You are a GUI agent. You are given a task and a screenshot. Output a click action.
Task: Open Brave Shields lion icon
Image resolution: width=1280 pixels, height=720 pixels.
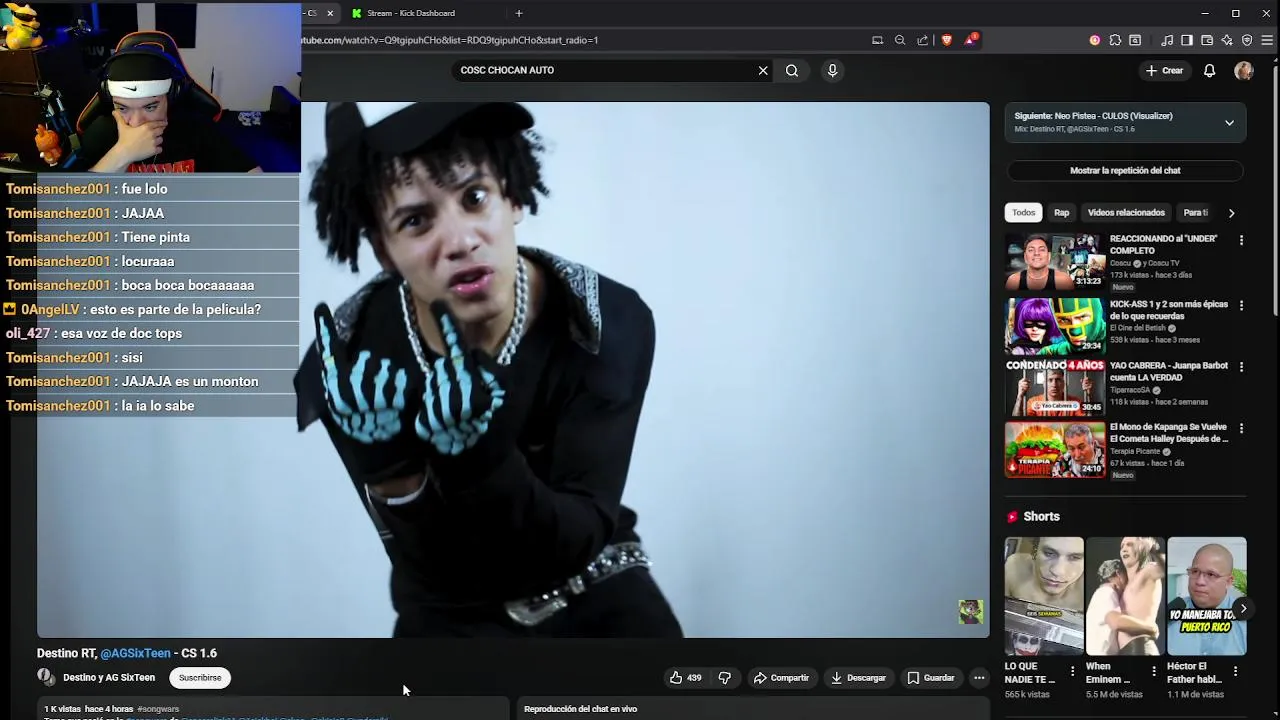pos(946,40)
